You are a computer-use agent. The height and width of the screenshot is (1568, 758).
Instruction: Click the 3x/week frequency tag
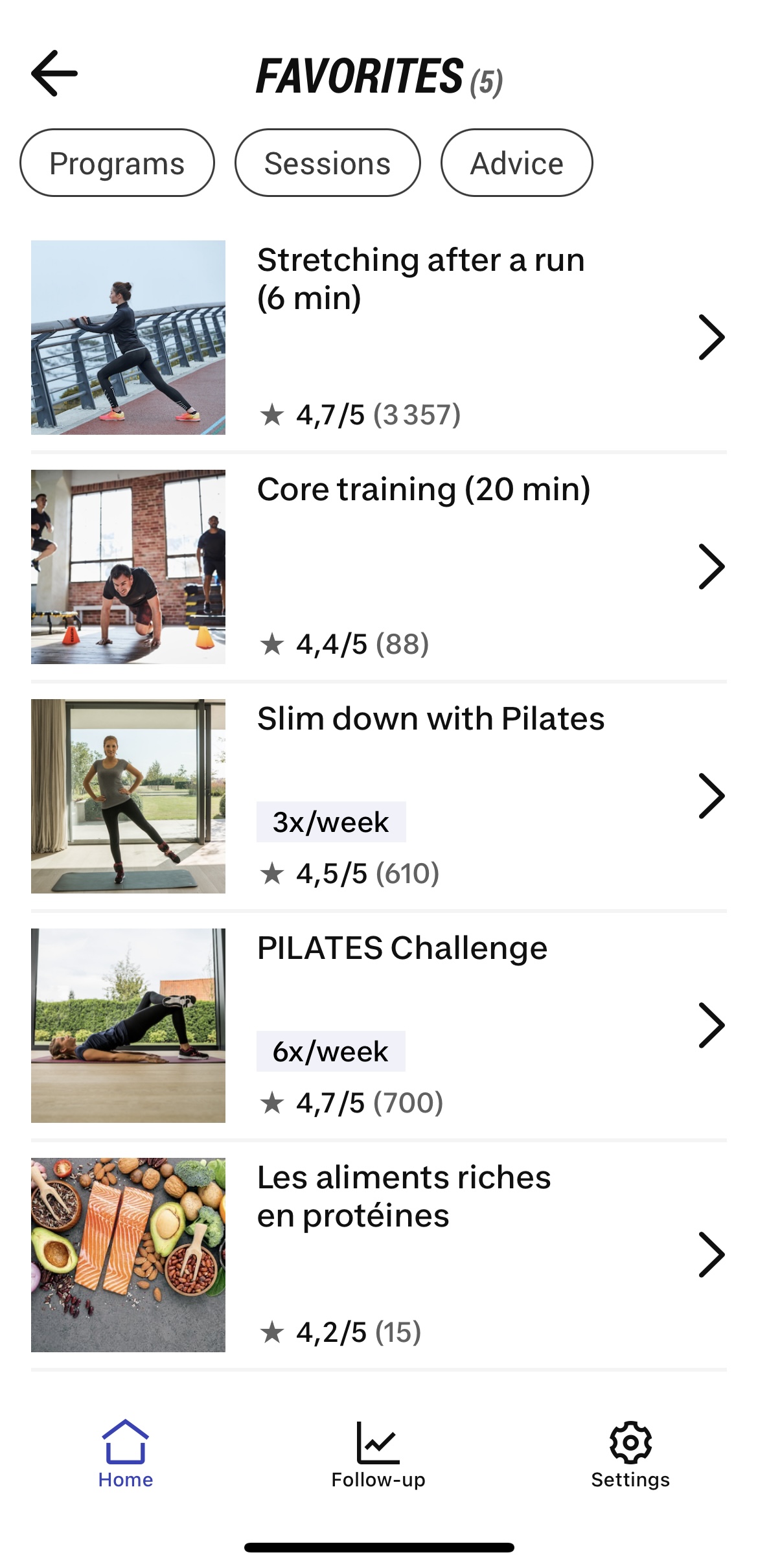click(x=331, y=822)
